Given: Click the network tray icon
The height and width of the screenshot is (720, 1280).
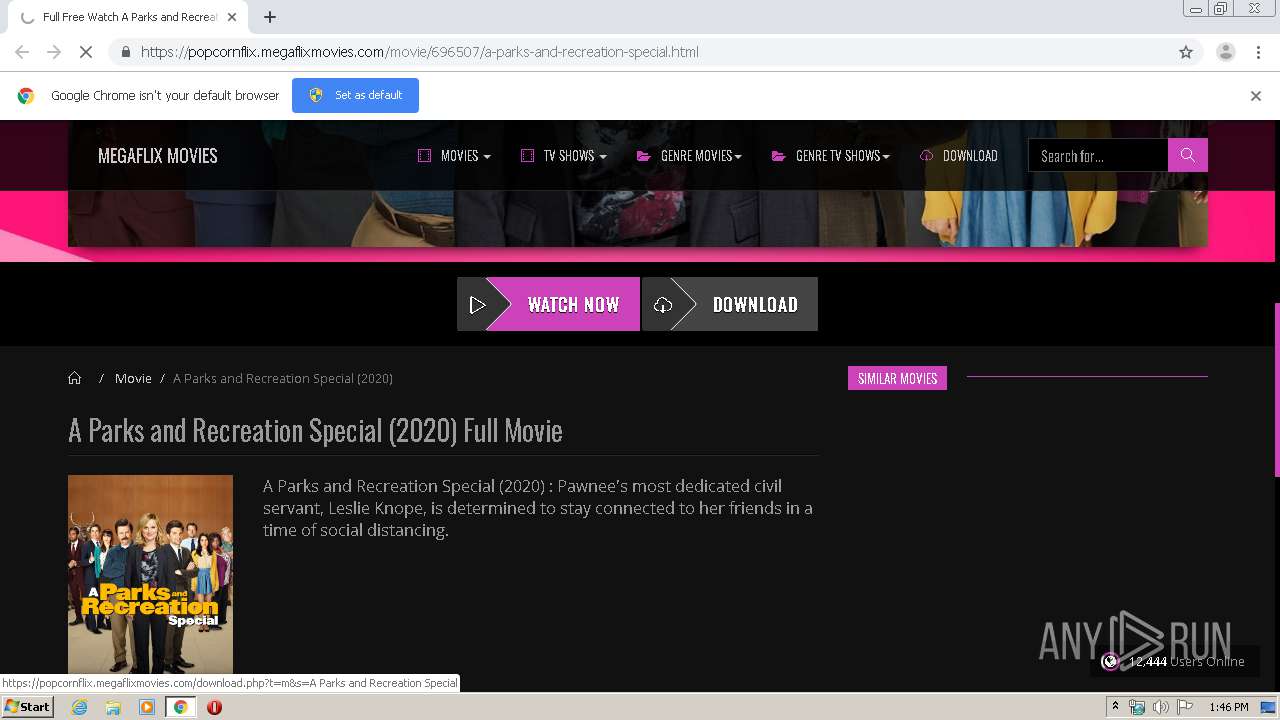Looking at the screenshot, I should [x=1137, y=707].
